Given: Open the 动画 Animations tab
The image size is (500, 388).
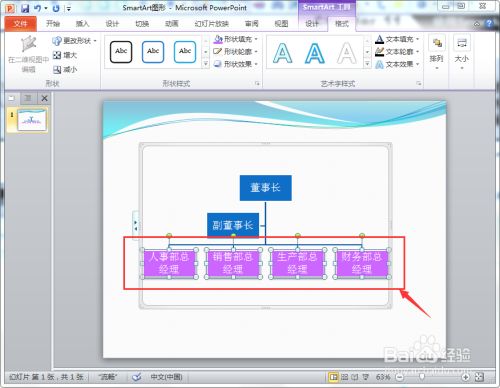Looking at the screenshot, I should click(x=172, y=23).
